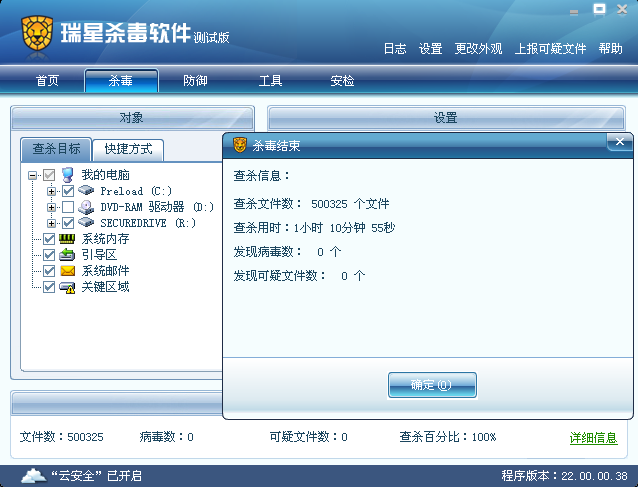Click the DVD-RAM drive disc icon
The width and height of the screenshot is (638, 487).
click(x=86, y=207)
